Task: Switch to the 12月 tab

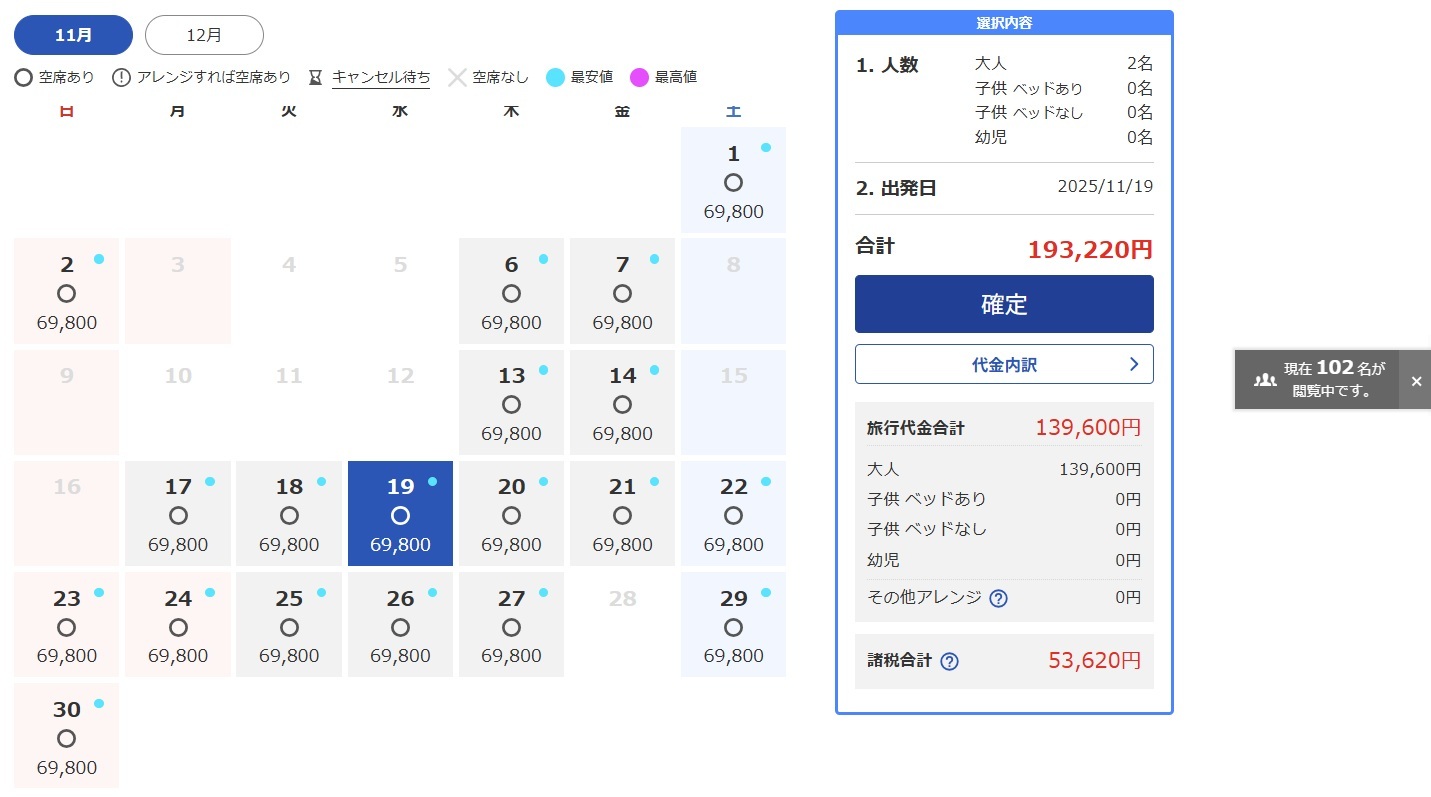Action: tap(204, 35)
